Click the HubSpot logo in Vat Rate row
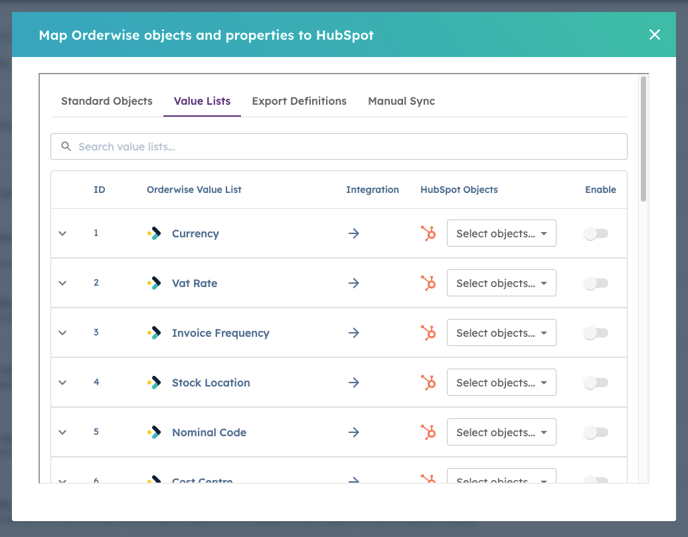 [428, 283]
